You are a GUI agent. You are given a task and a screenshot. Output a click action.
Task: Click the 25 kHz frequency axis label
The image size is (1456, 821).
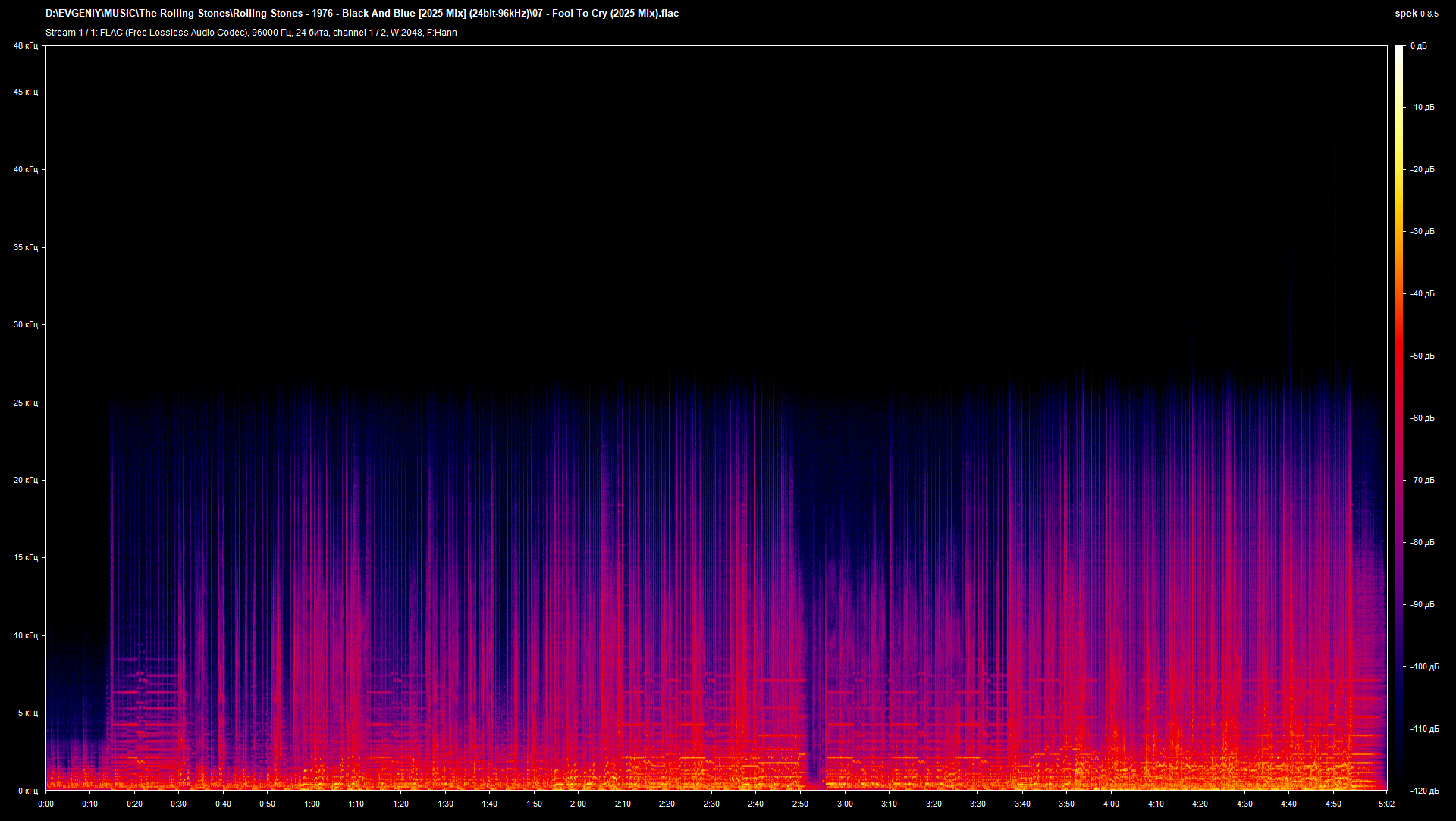tap(25, 403)
